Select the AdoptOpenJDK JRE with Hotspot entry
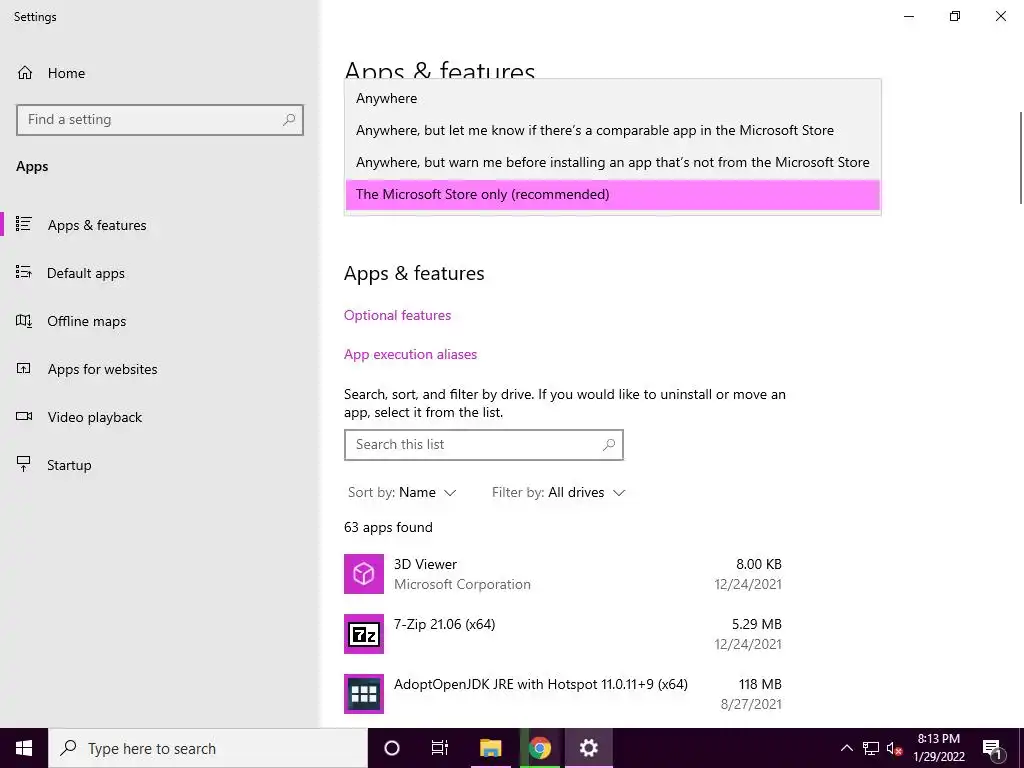The image size is (1024, 768). coord(563,694)
